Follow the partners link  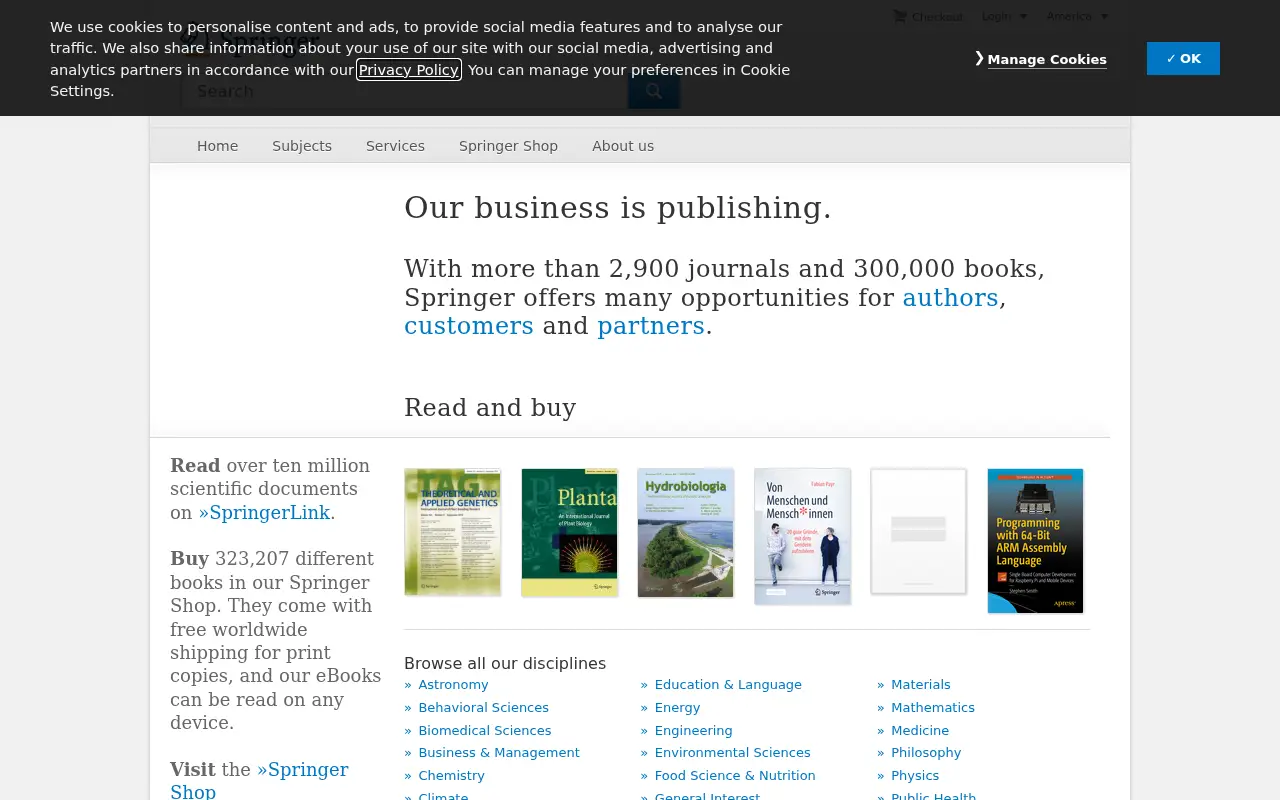click(x=651, y=326)
